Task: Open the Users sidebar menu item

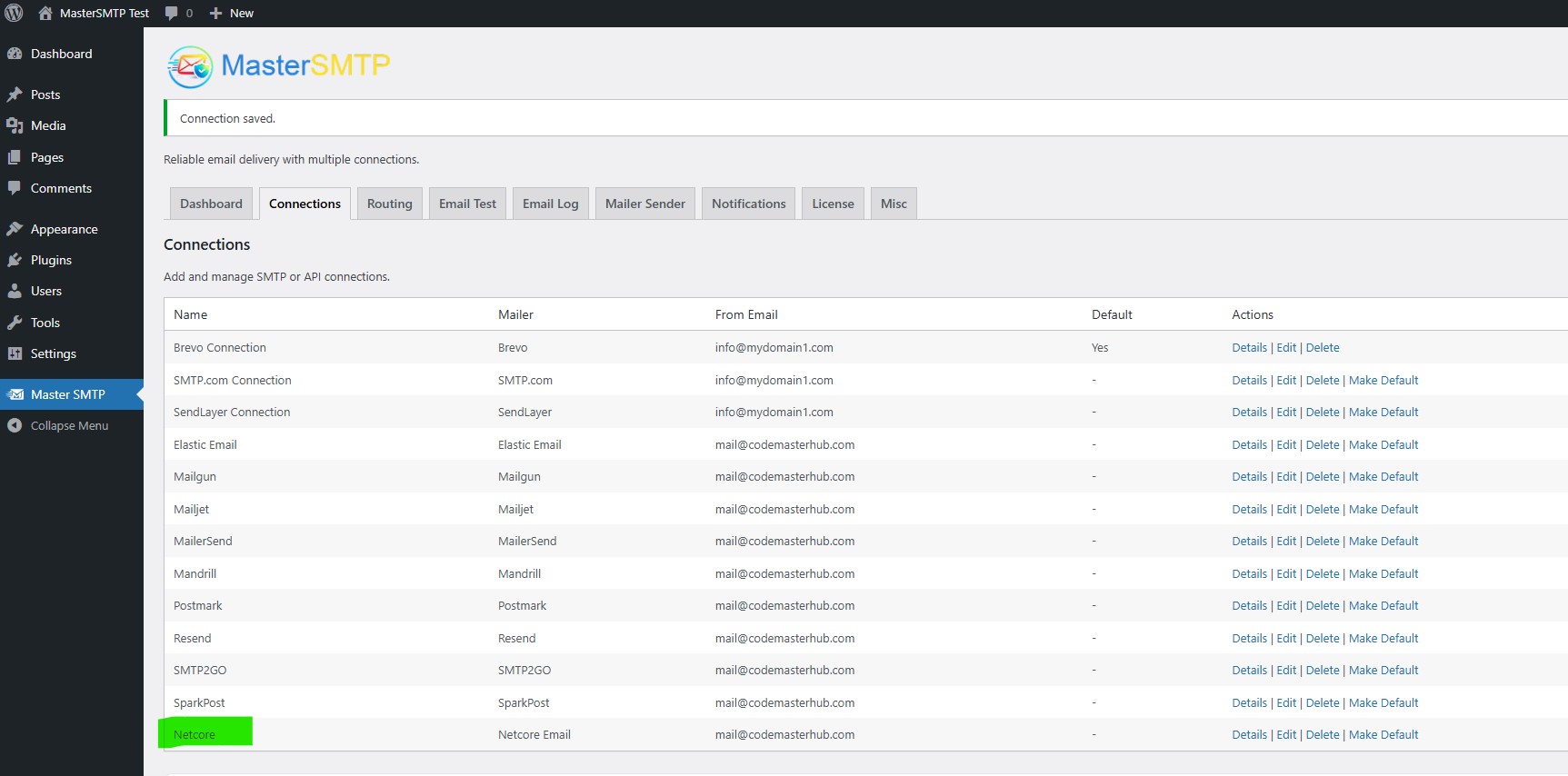Action: tap(45, 291)
